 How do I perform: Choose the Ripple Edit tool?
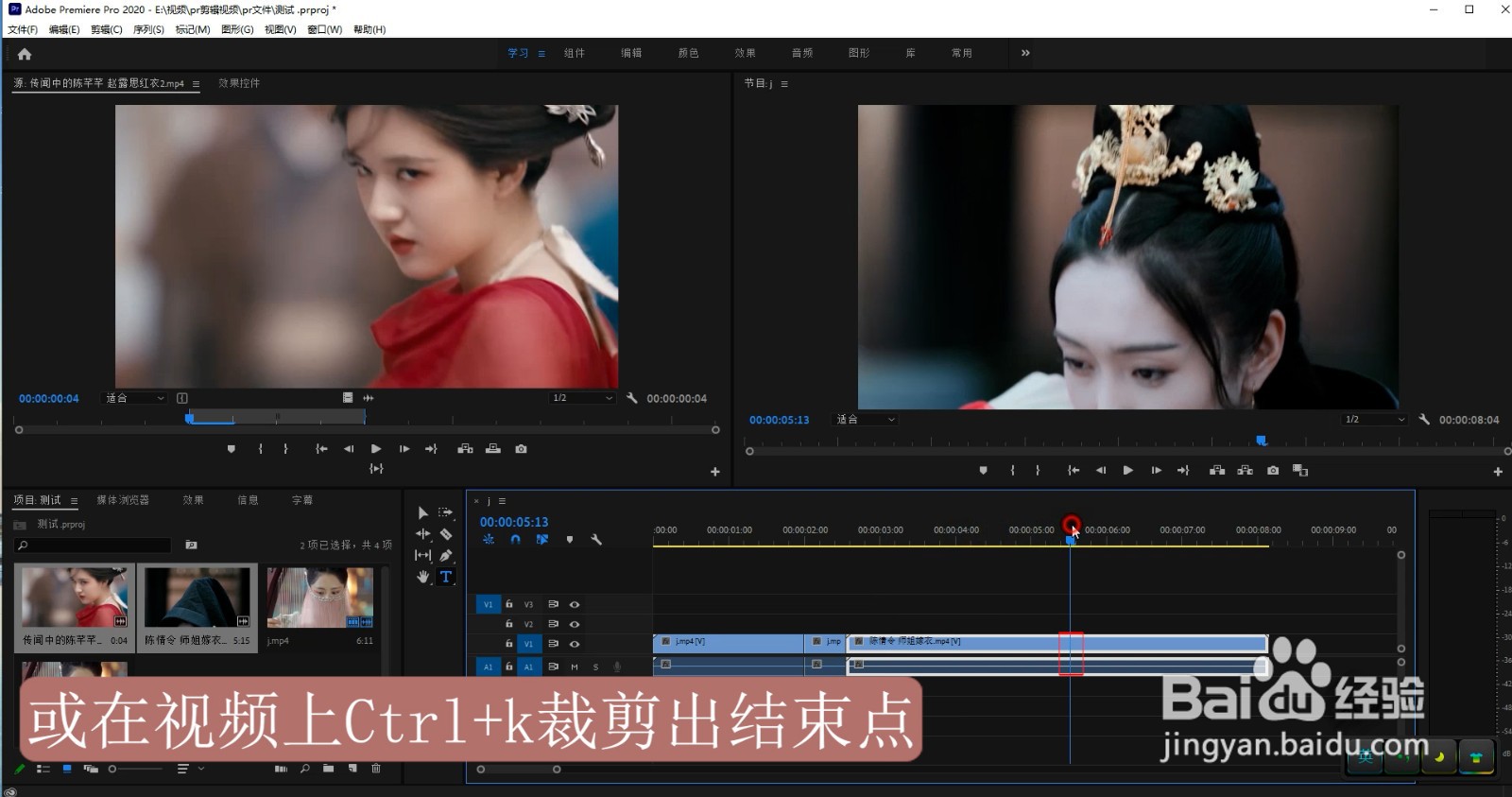pyautogui.click(x=422, y=534)
